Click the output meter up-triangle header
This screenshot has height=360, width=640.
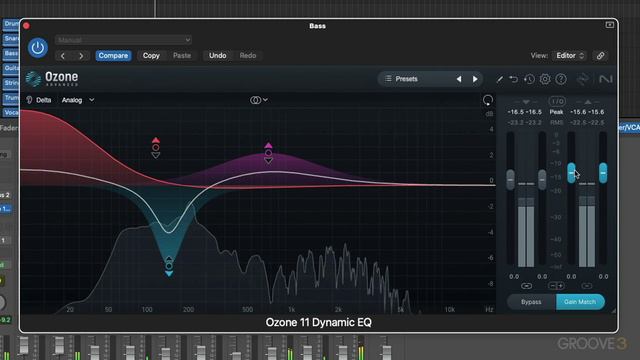click(x=587, y=102)
